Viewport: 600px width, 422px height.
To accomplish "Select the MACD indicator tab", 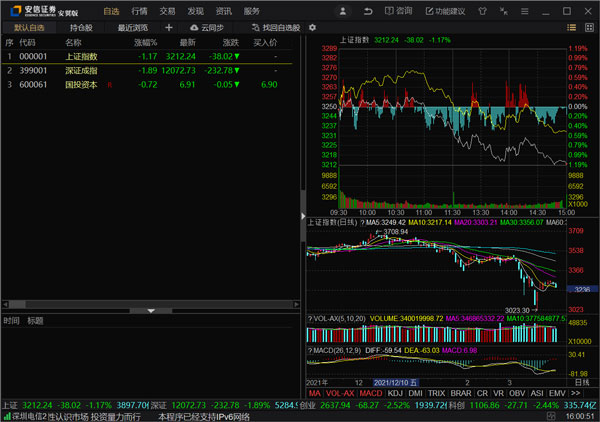I will (370, 393).
